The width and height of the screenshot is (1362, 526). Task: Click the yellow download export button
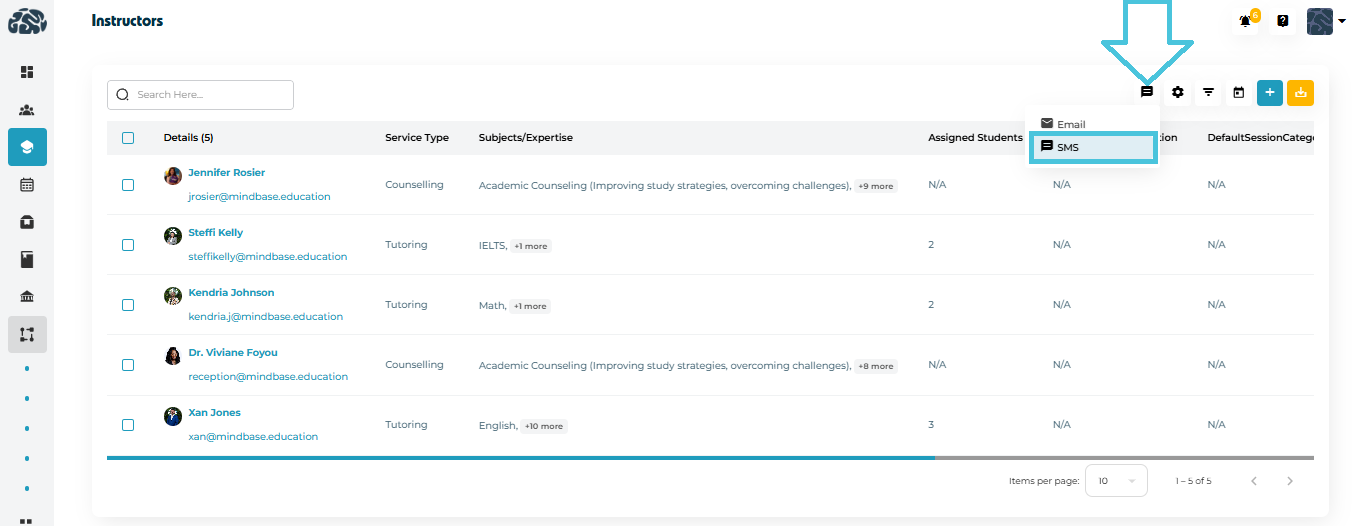(1301, 93)
